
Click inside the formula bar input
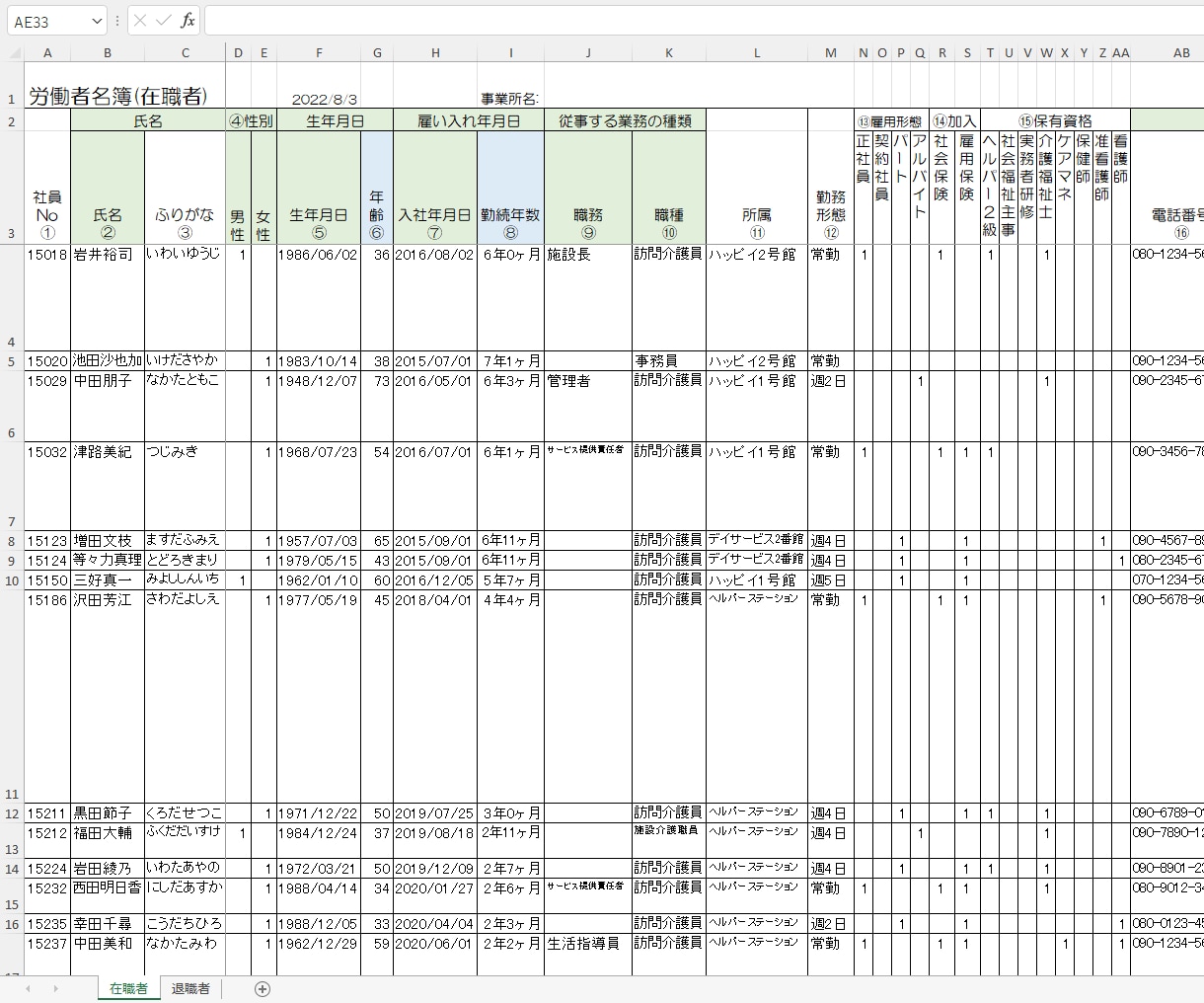704,21
